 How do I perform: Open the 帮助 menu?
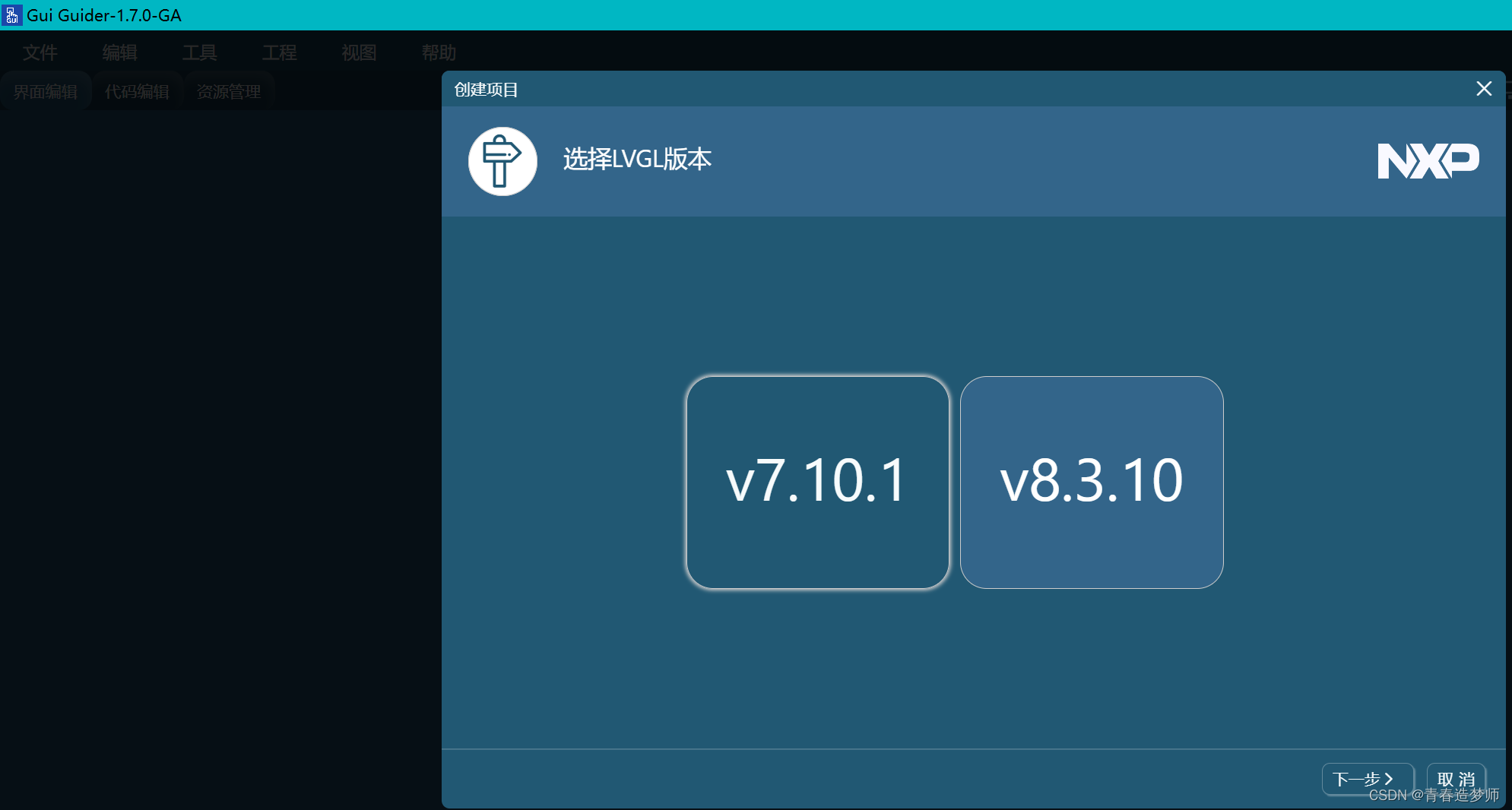click(x=439, y=52)
